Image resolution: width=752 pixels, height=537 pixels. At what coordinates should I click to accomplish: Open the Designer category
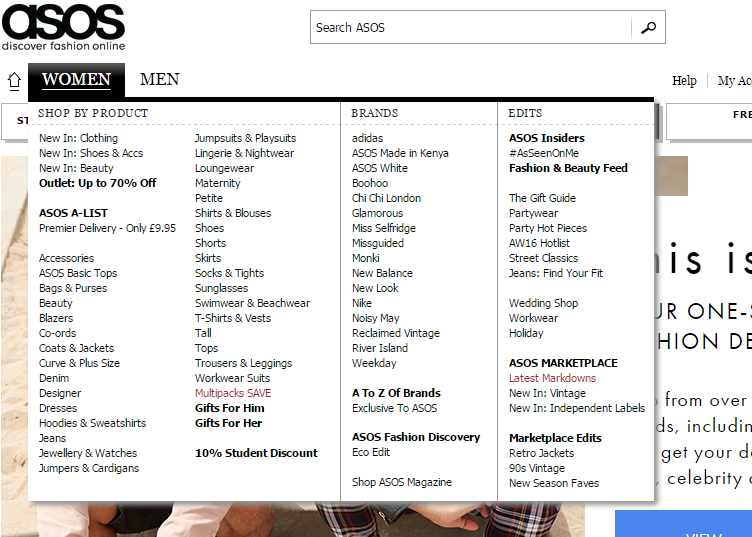60,393
